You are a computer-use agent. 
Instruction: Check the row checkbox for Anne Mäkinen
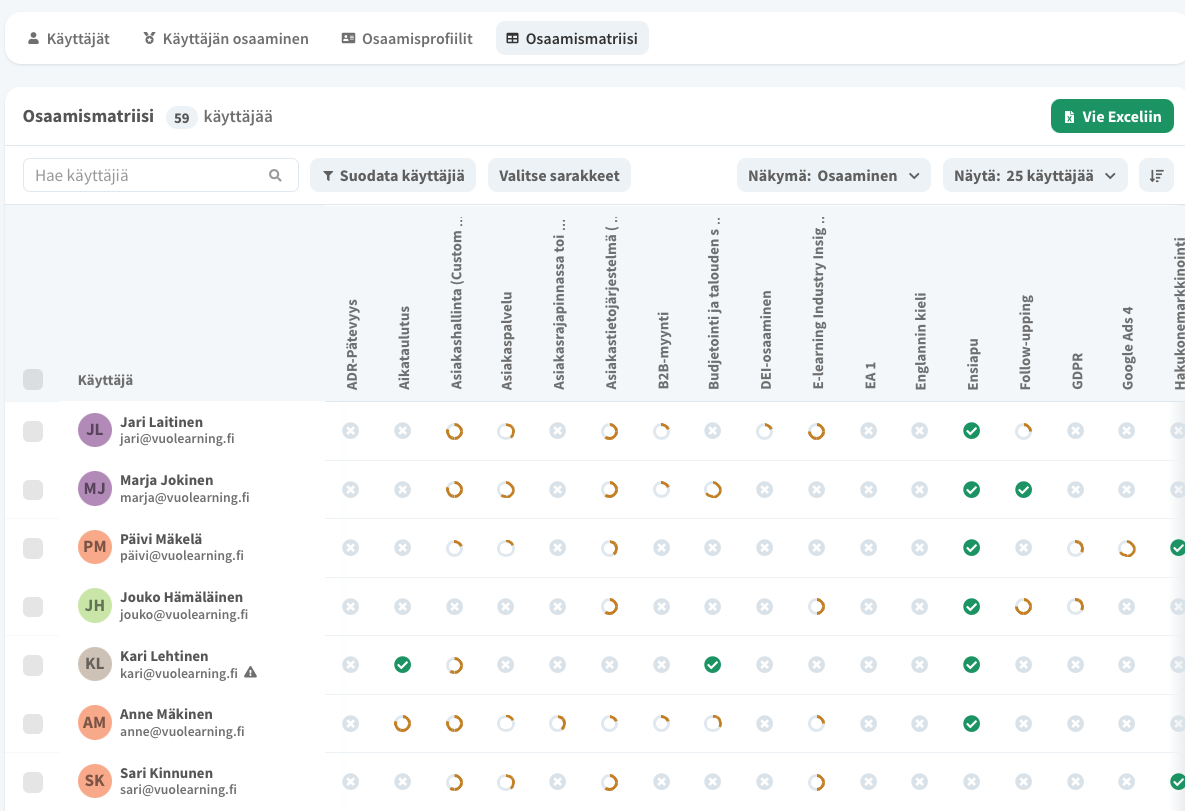33,723
